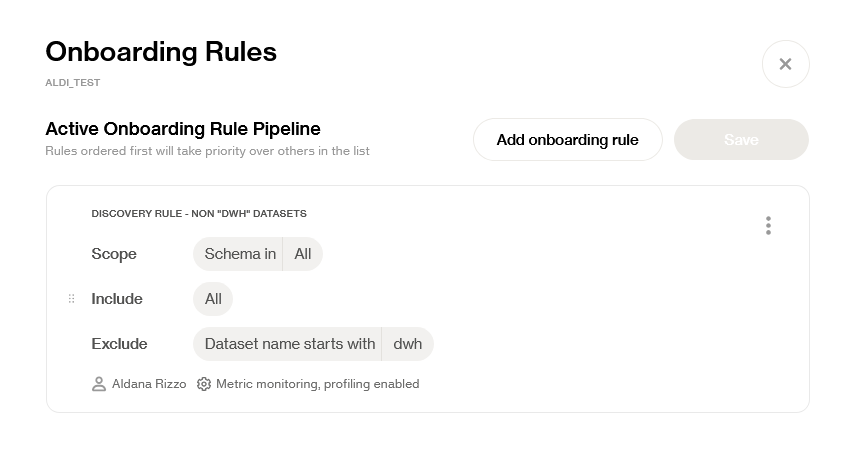This screenshot has width=854, height=476.
Task: Click the Scope row label
Action: 114,254
